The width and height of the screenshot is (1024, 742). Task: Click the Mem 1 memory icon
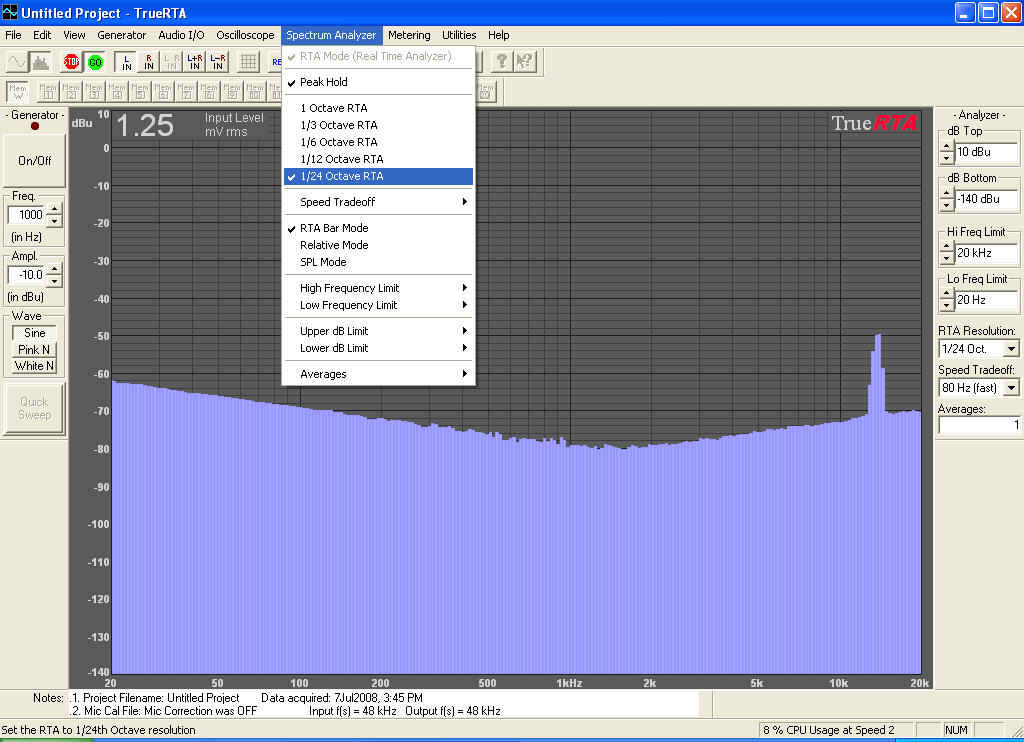[48, 91]
